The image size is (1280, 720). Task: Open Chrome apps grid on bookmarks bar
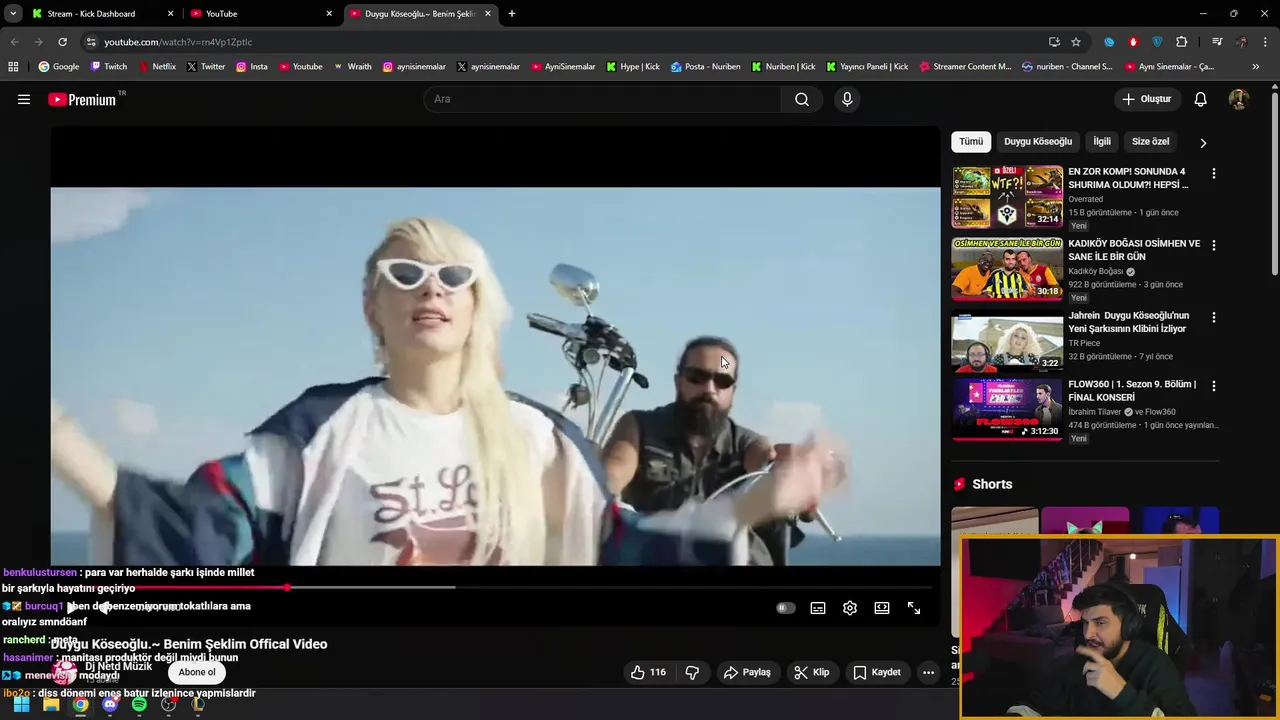13,67
